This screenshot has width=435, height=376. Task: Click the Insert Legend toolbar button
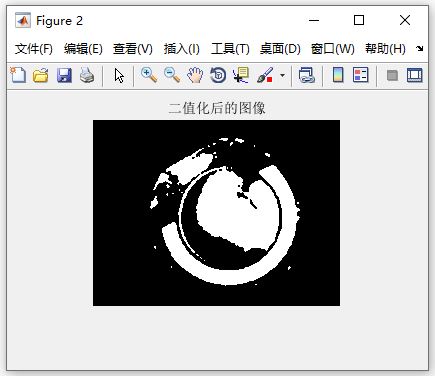360,75
